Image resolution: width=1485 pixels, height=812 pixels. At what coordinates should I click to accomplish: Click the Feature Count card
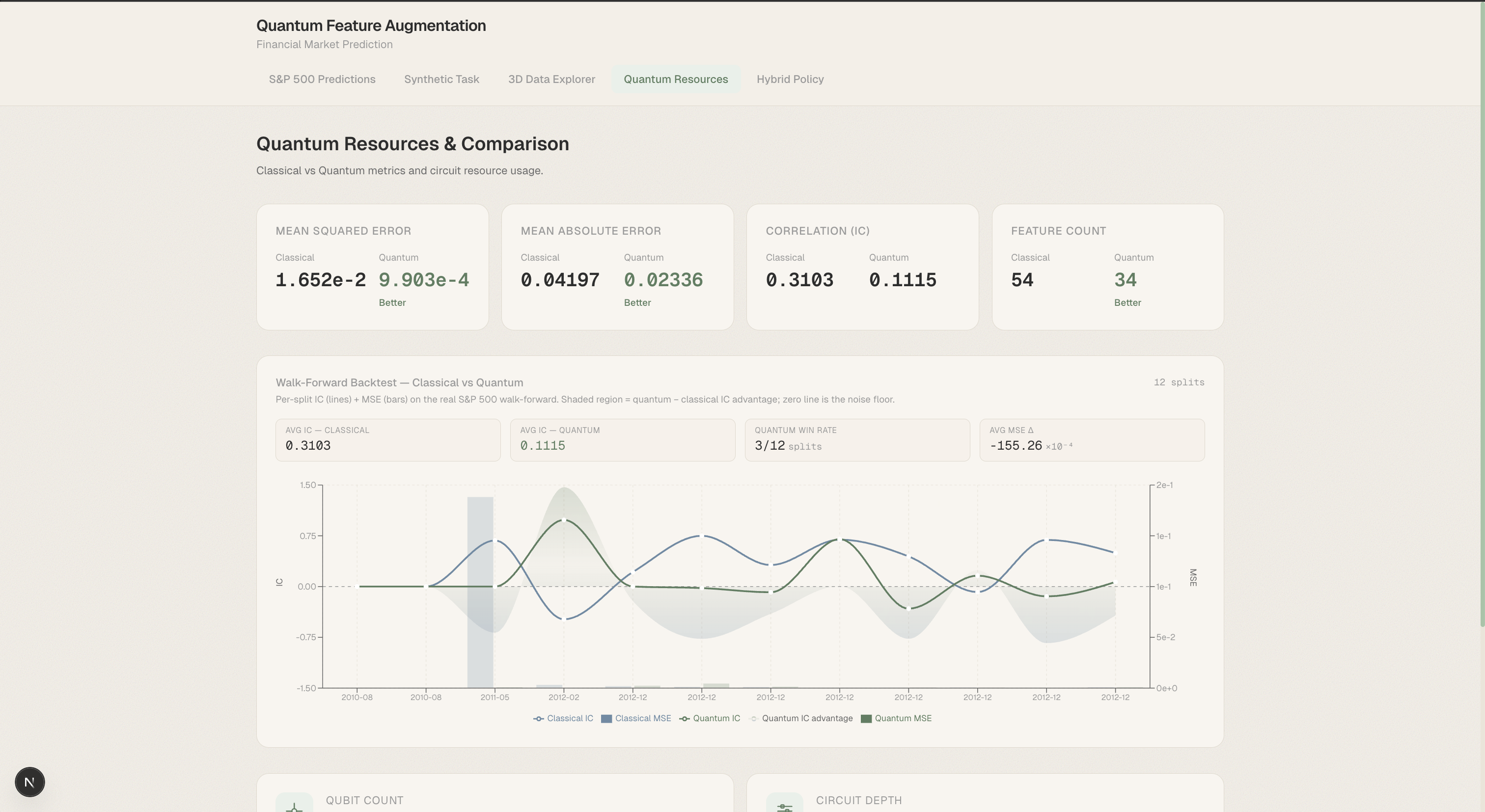[x=1107, y=267]
